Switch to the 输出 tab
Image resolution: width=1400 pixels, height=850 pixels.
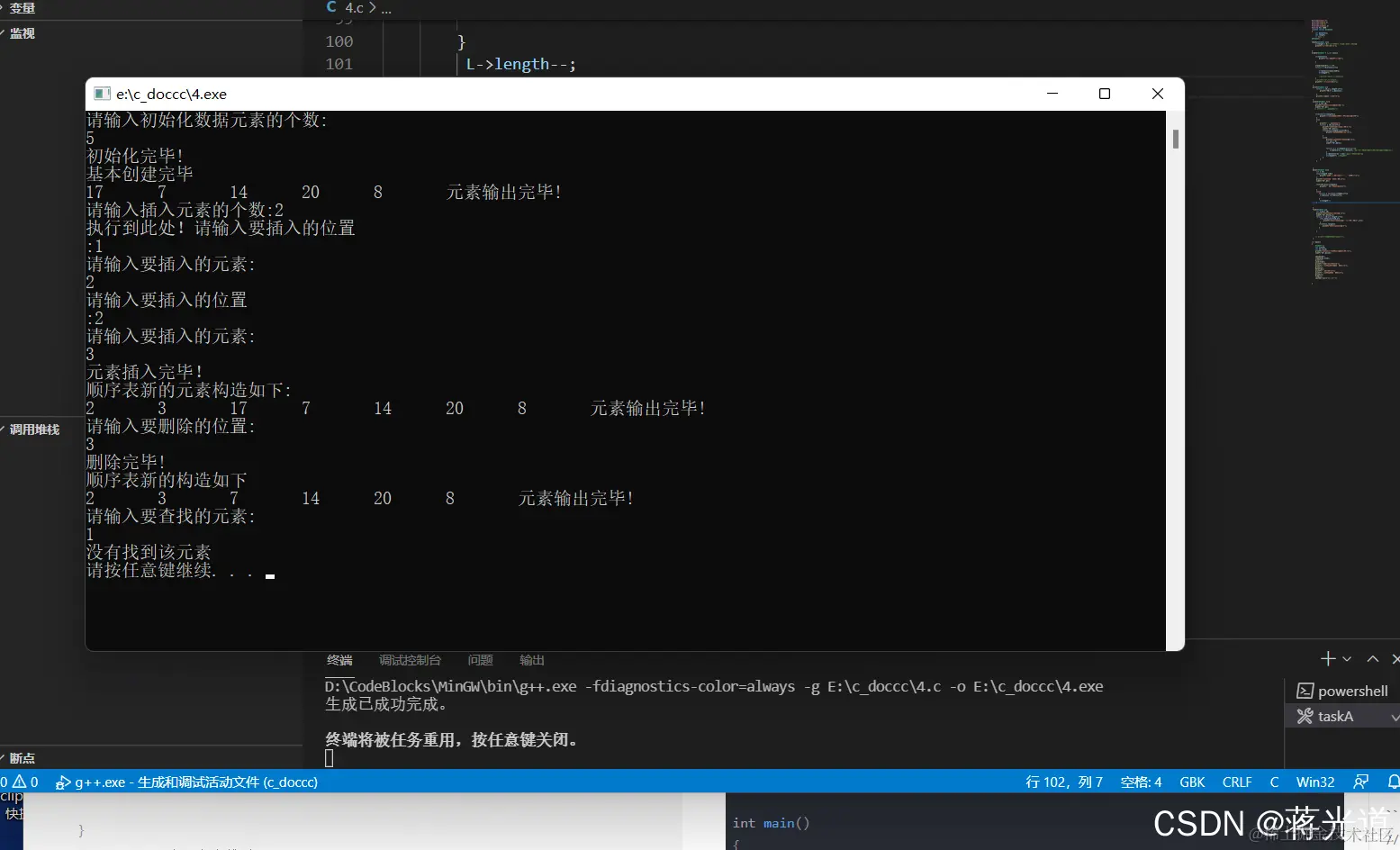[531, 659]
